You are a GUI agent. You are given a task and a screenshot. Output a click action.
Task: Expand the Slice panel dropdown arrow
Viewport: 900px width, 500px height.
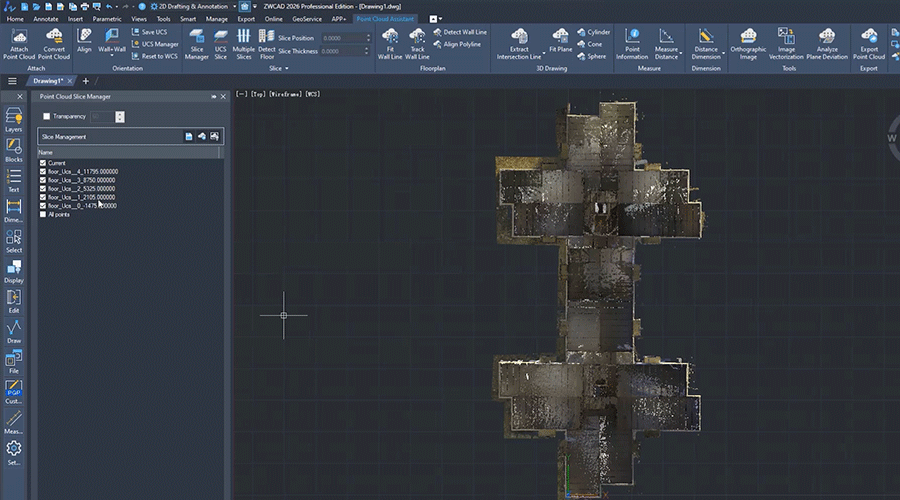[x=286, y=68]
